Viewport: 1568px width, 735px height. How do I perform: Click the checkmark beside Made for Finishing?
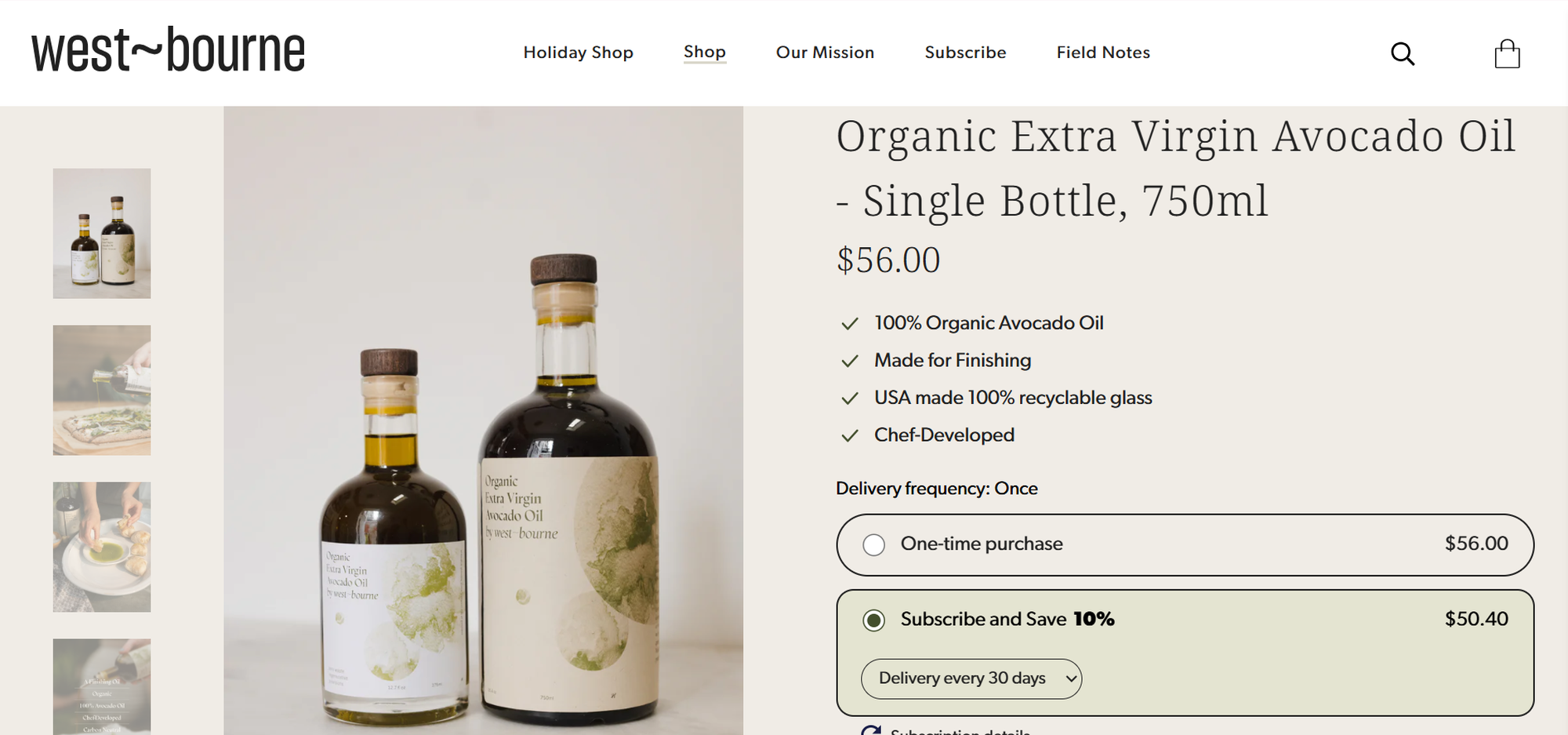850,360
